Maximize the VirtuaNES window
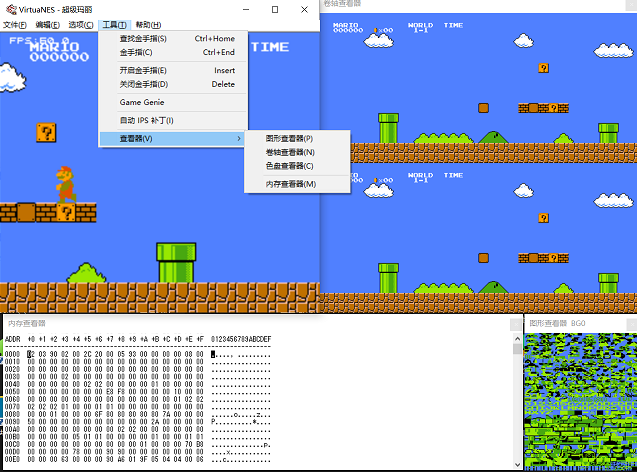Viewport: 637px width, 472px height. (275, 9)
